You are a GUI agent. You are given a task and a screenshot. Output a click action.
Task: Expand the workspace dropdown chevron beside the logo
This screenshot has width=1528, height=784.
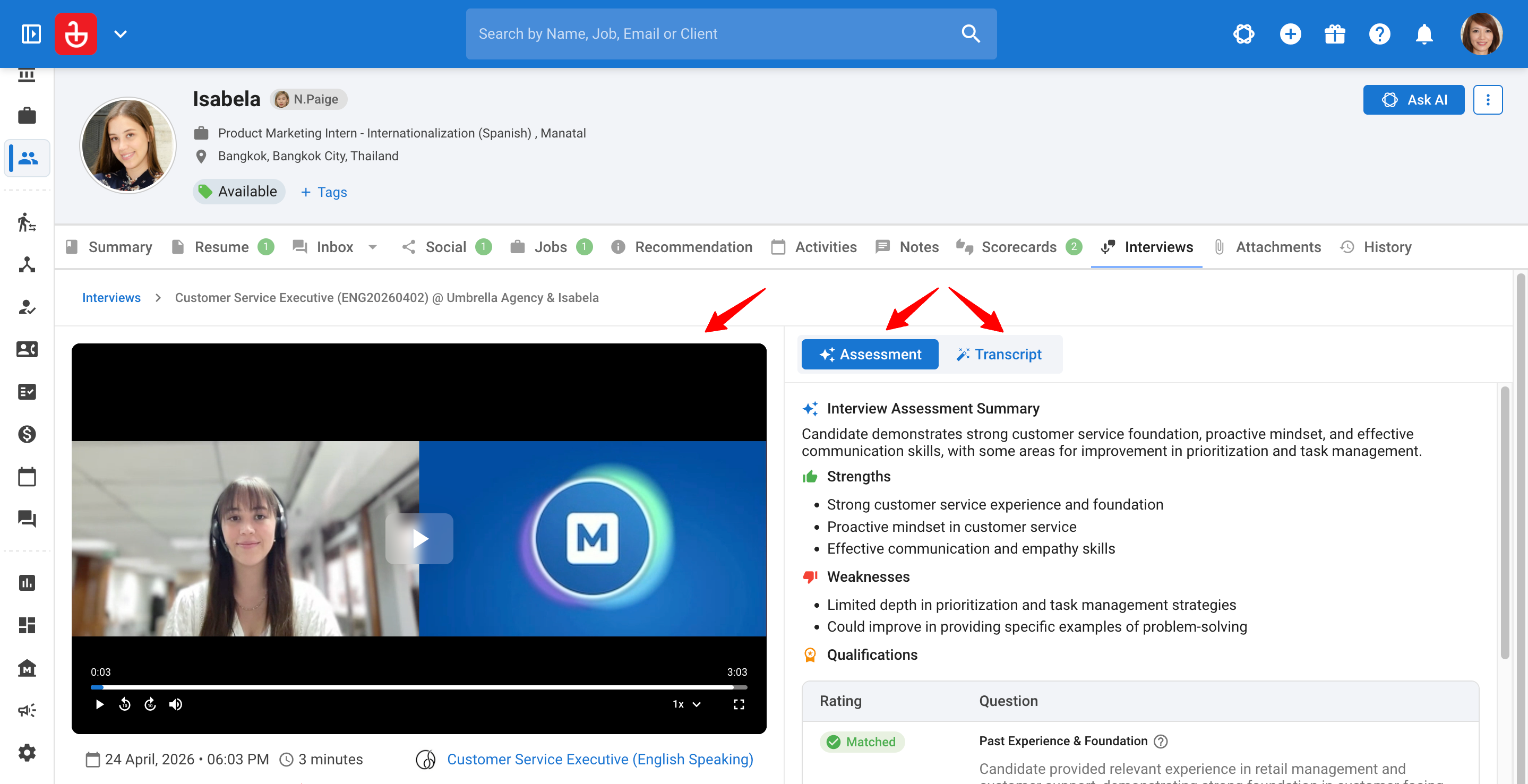click(121, 35)
